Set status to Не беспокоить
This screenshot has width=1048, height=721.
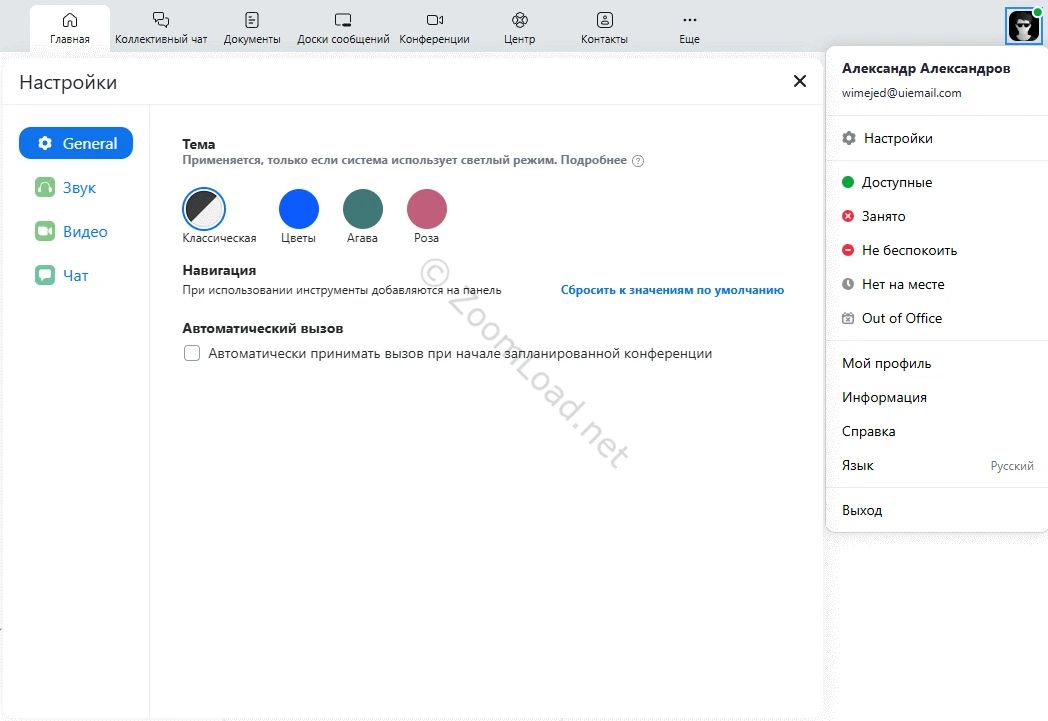point(937,251)
